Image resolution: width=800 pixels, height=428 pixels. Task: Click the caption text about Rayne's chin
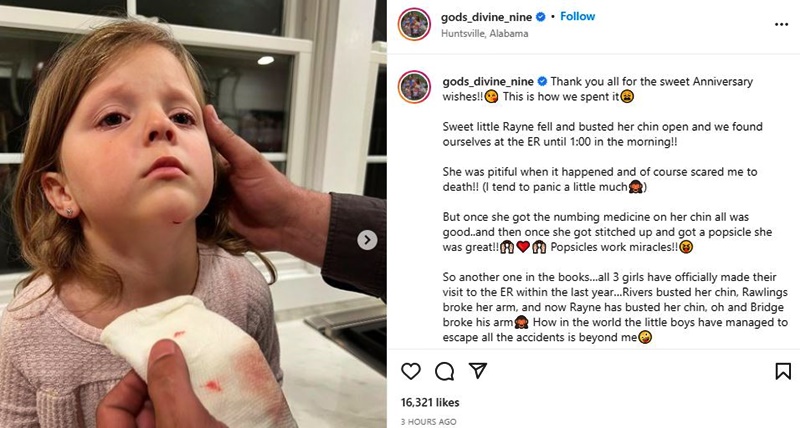point(603,134)
